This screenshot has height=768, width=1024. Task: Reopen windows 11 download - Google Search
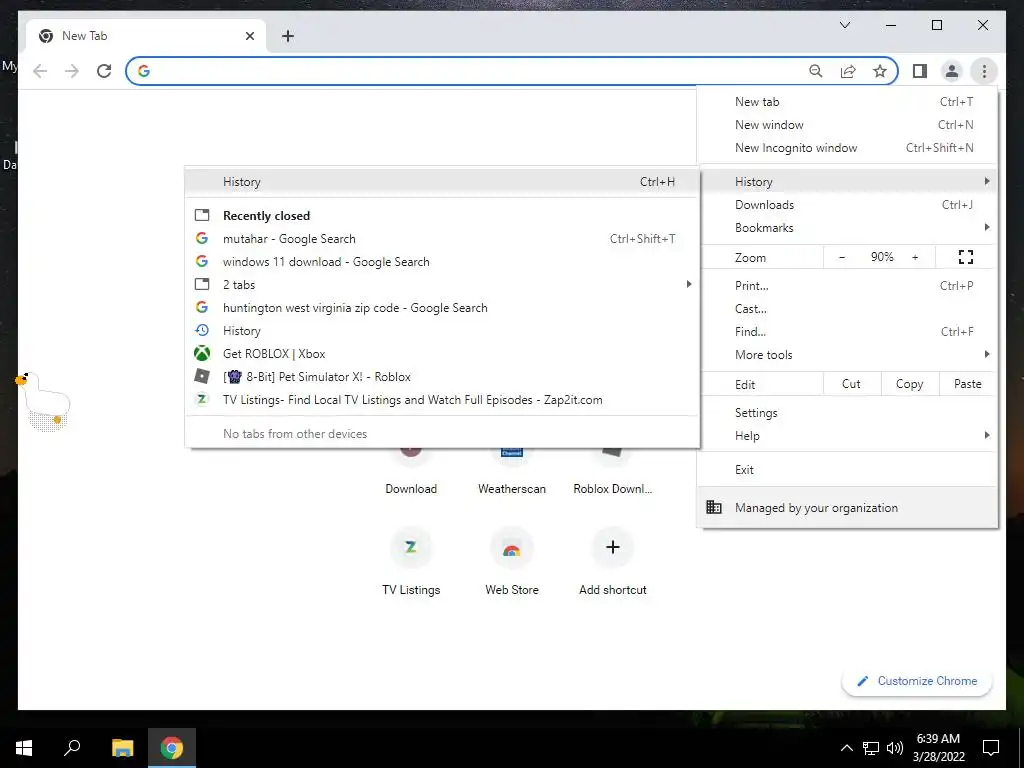point(442,262)
